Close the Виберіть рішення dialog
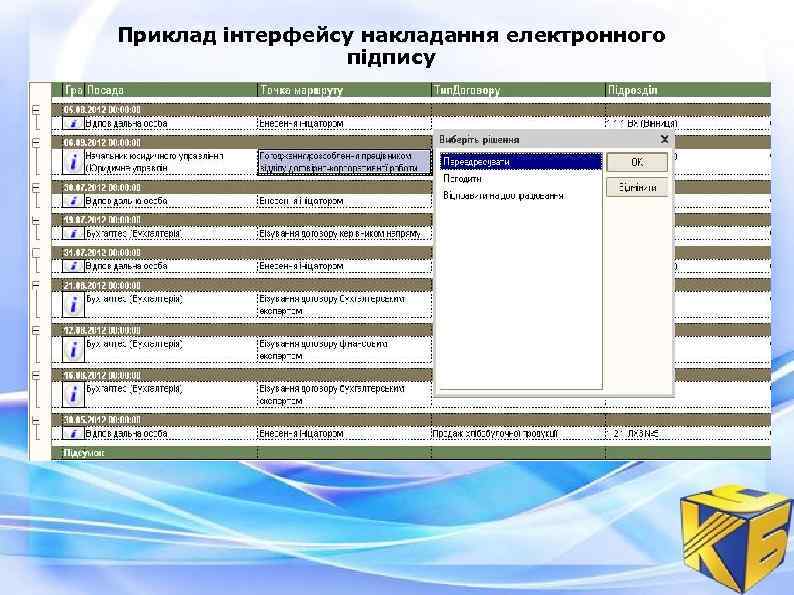The width and height of the screenshot is (794, 595). [x=665, y=139]
